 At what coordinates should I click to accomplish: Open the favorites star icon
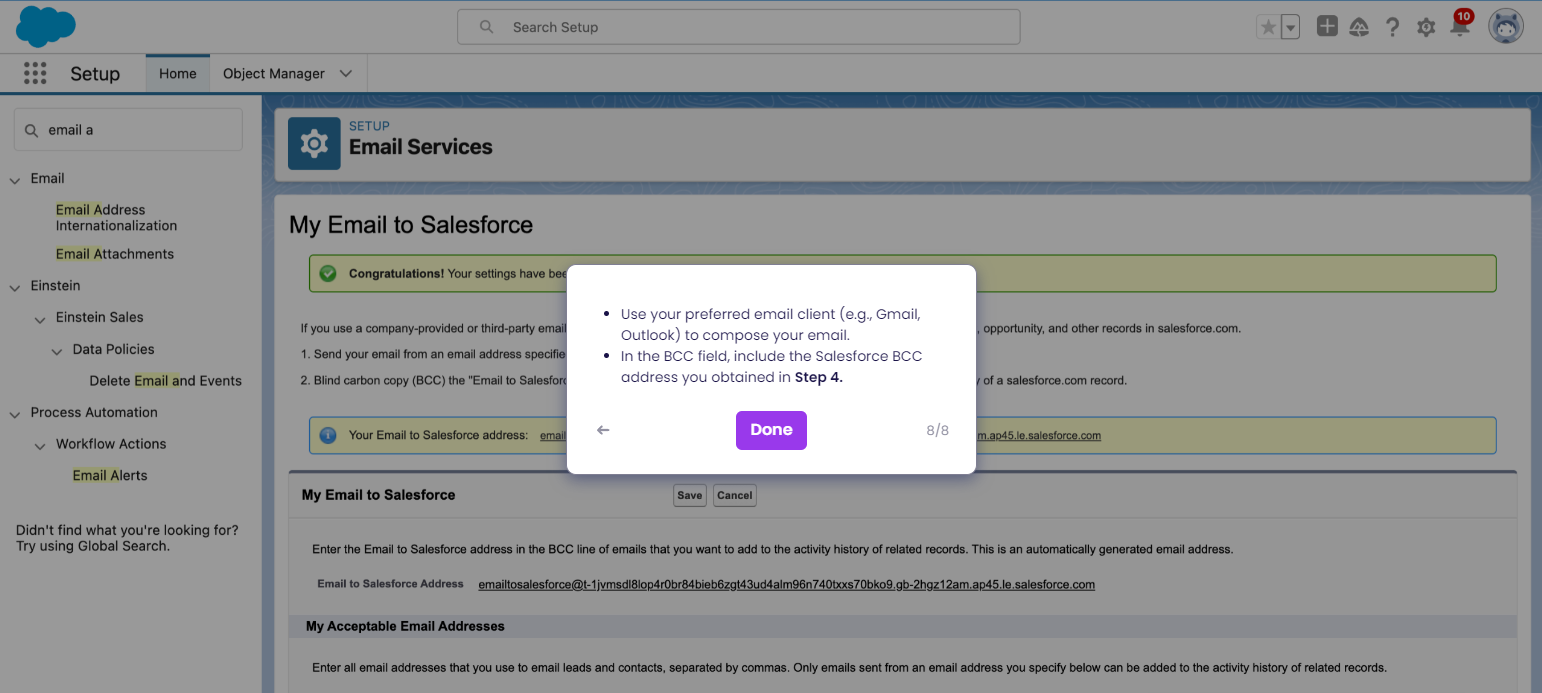coord(1268,27)
